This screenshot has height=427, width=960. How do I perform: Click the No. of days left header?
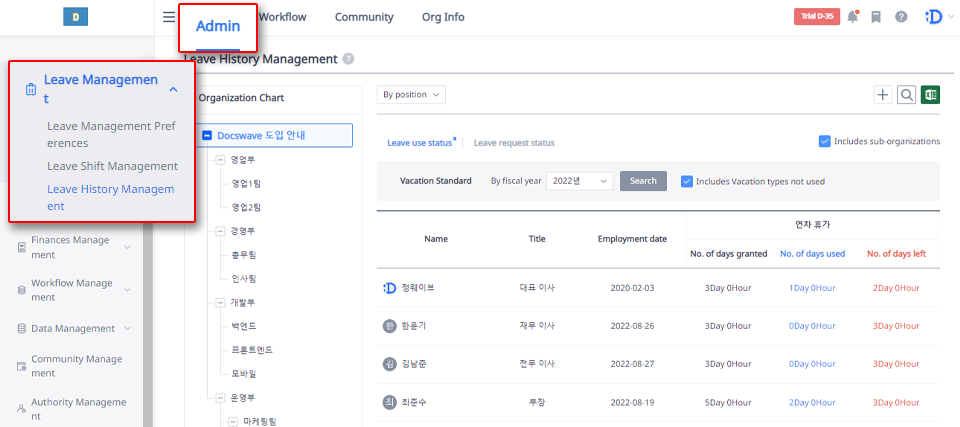[x=896, y=254]
